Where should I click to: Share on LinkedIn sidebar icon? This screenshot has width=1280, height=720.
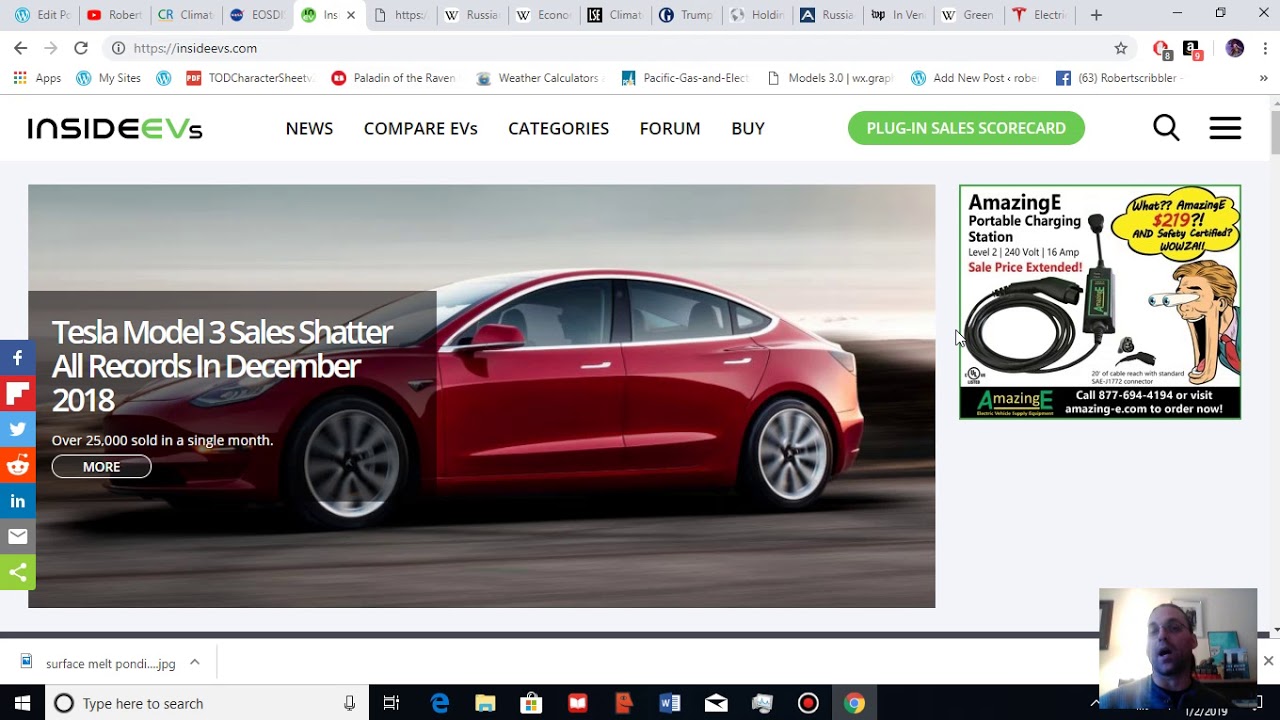(18, 501)
